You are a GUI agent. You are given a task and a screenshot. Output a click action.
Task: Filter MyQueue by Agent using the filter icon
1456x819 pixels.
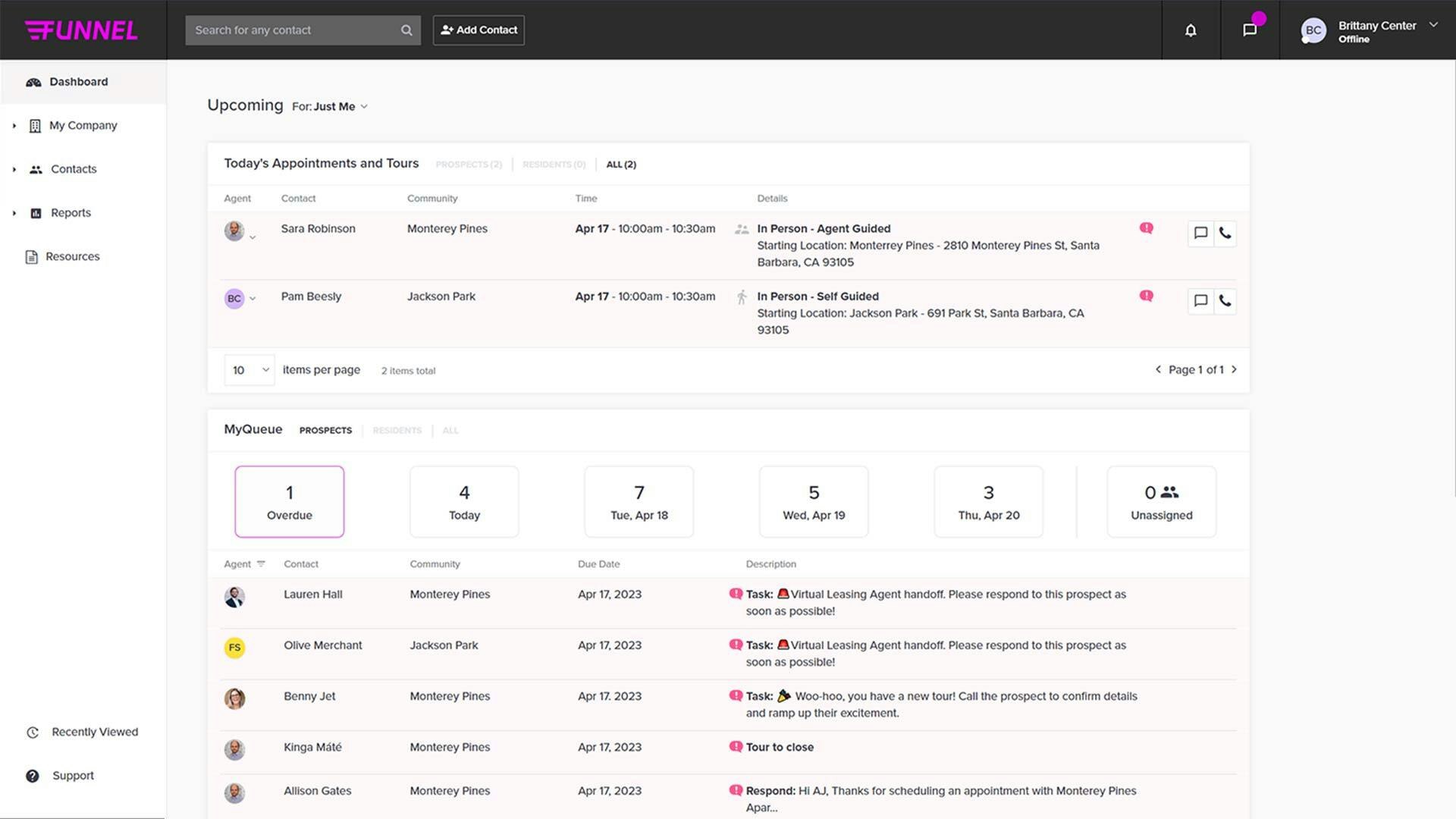261,563
